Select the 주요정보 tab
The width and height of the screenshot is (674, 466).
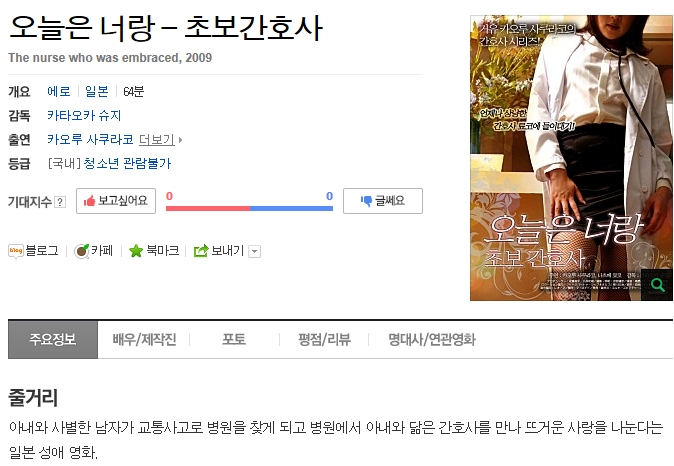click(53, 340)
